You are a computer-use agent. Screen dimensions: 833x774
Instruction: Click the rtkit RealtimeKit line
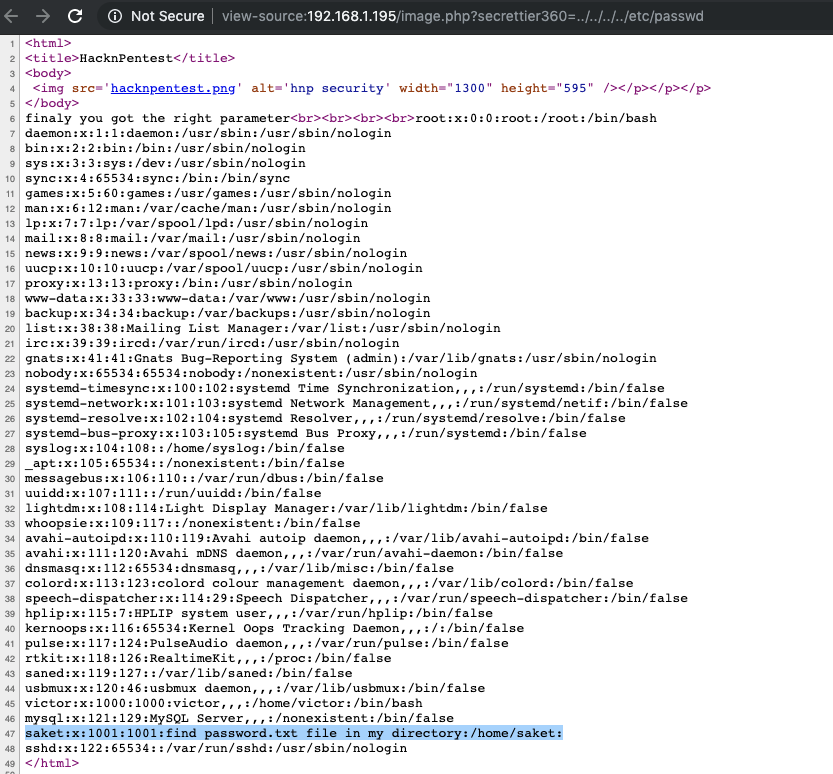coord(208,658)
